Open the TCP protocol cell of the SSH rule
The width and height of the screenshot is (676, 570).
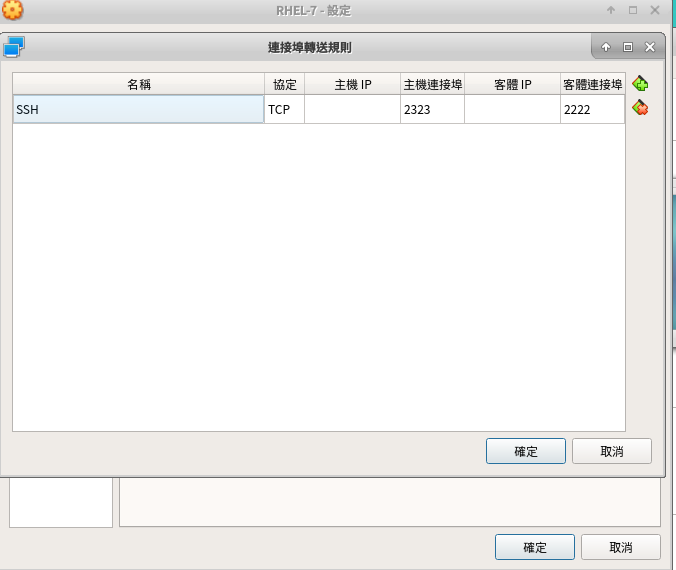pyautogui.click(x=284, y=110)
